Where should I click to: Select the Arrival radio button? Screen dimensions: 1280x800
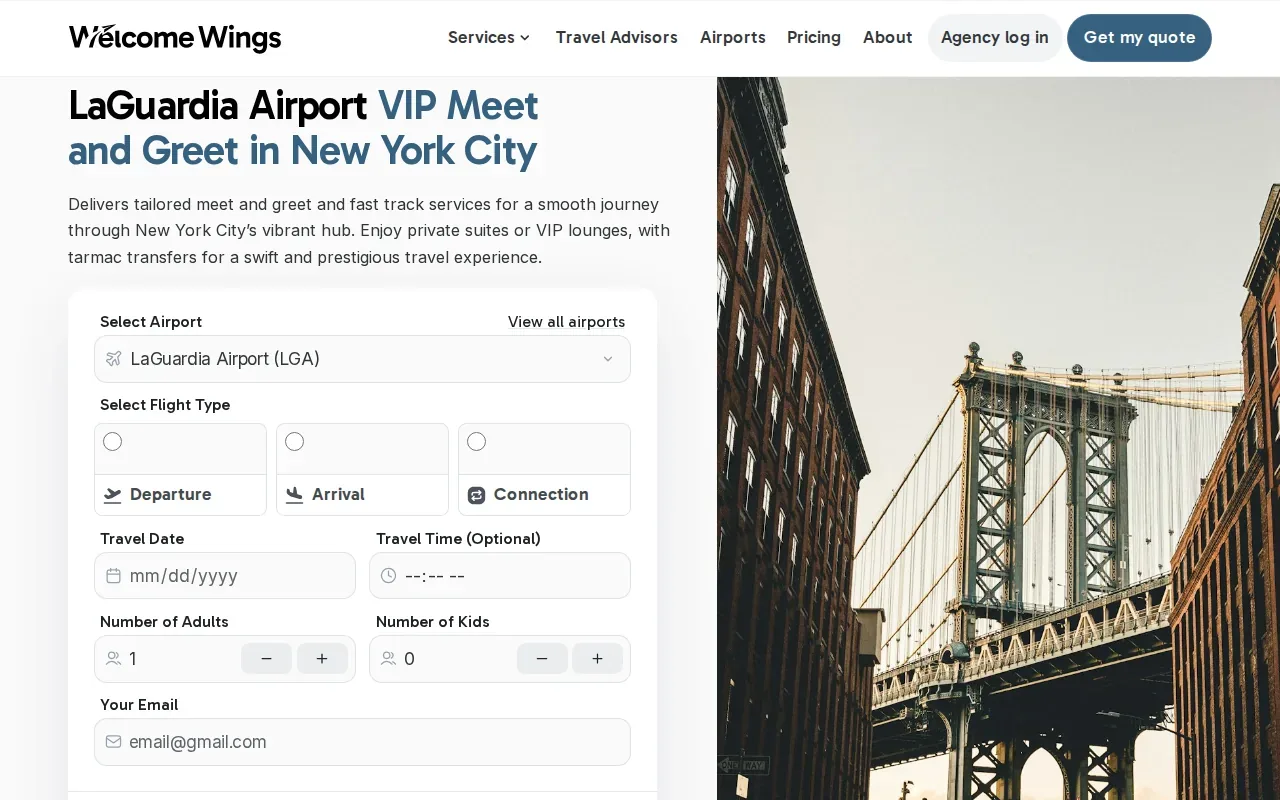tap(295, 442)
